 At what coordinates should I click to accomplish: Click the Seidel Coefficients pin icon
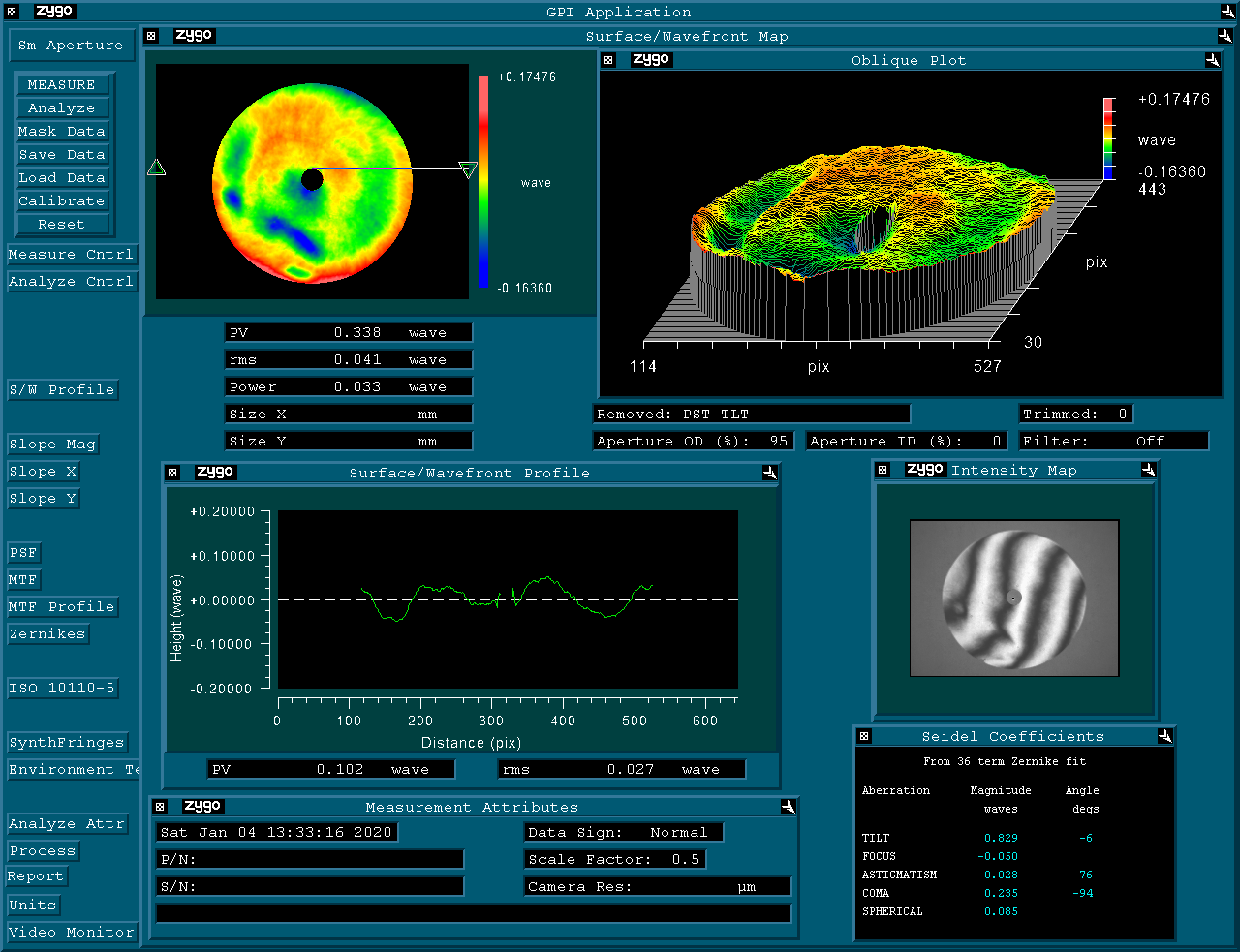[1164, 736]
